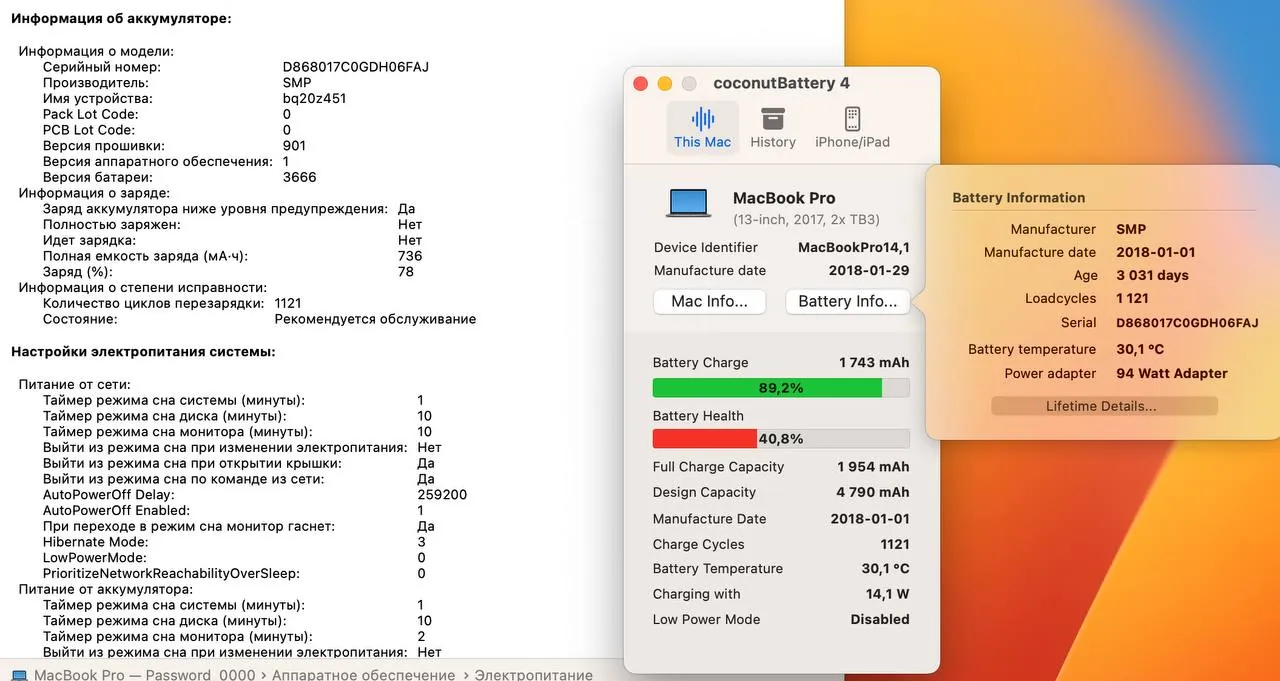Select 'Рекомендуется обслуживание' status text
Viewport: 1280px width, 681px height.
(x=375, y=319)
